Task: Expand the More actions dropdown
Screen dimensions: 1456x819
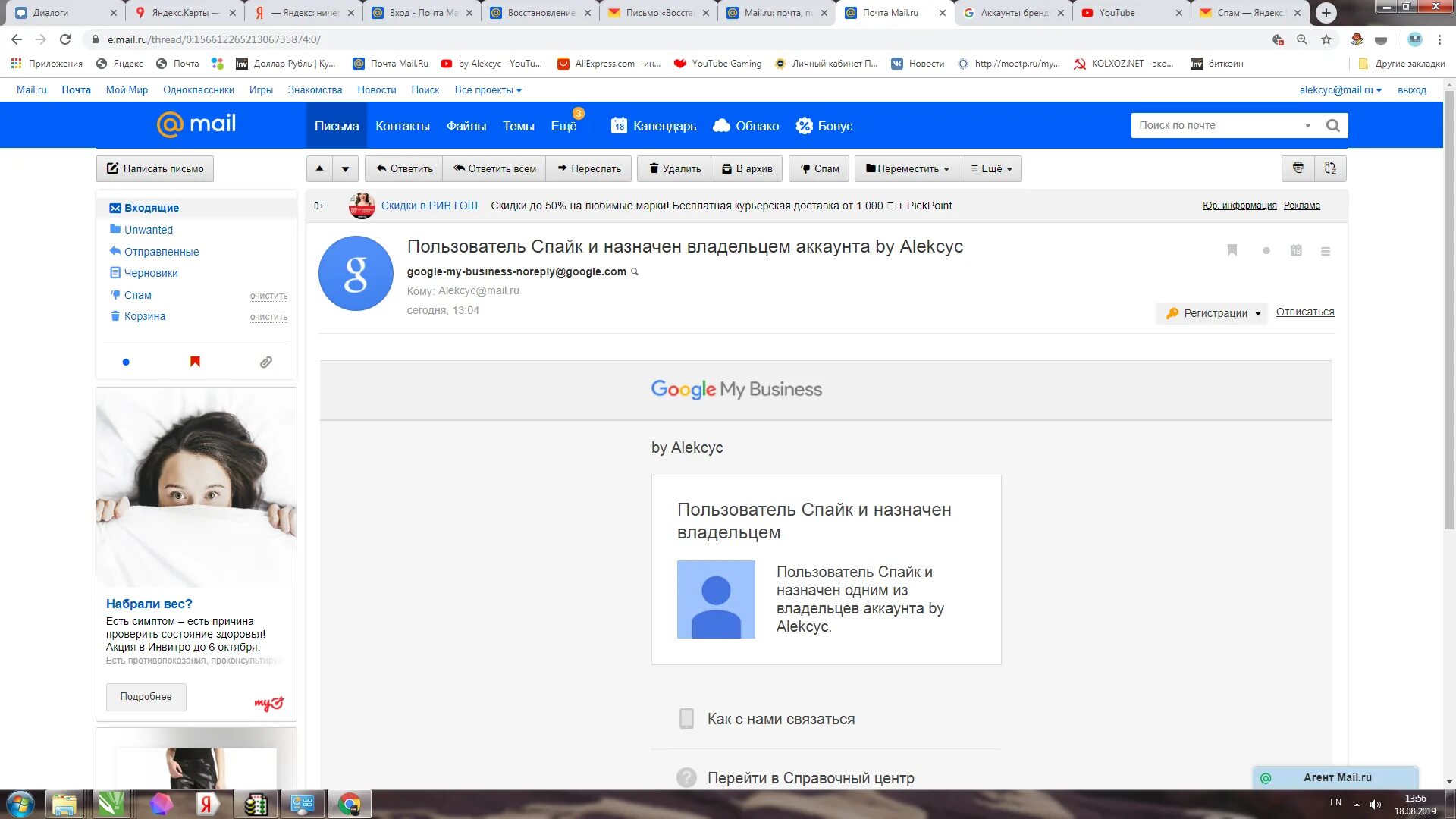Action: [988, 168]
